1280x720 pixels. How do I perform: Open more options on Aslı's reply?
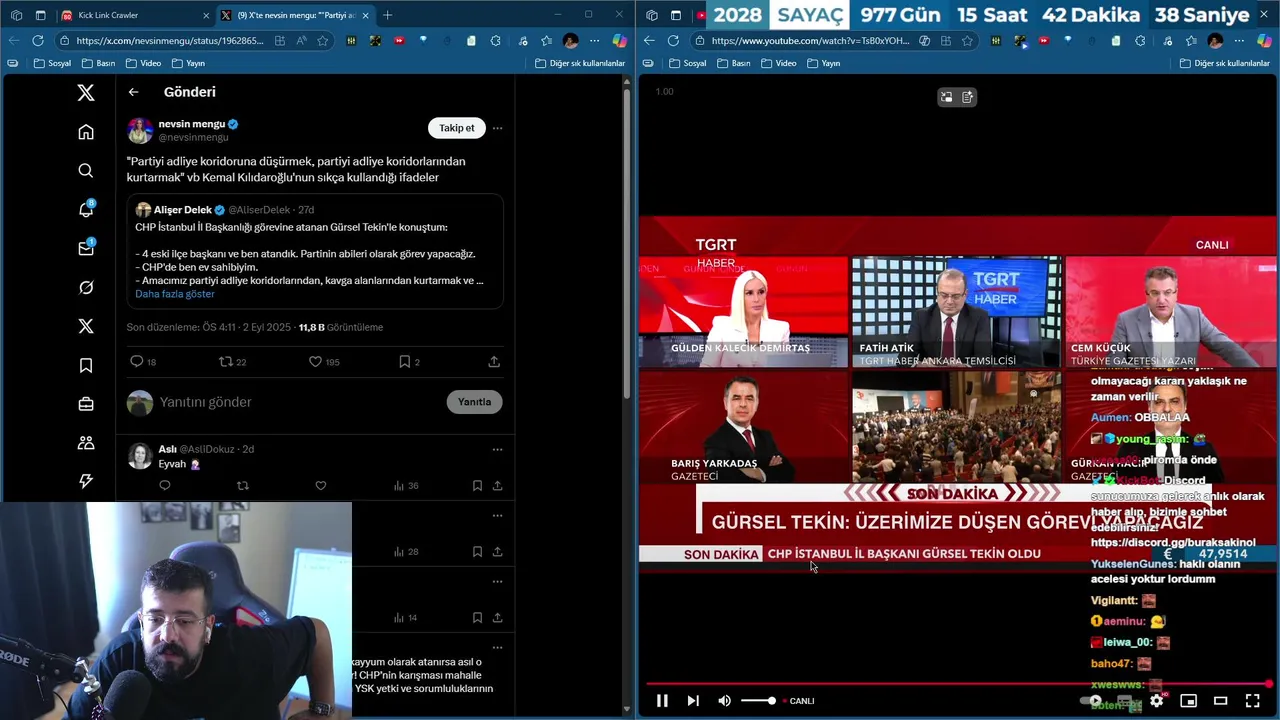coord(497,450)
